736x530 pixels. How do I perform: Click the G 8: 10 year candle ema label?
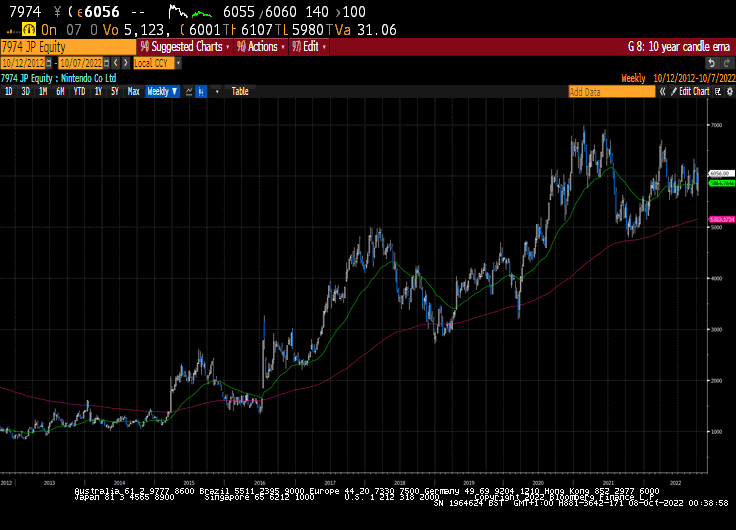coord(679,47)
